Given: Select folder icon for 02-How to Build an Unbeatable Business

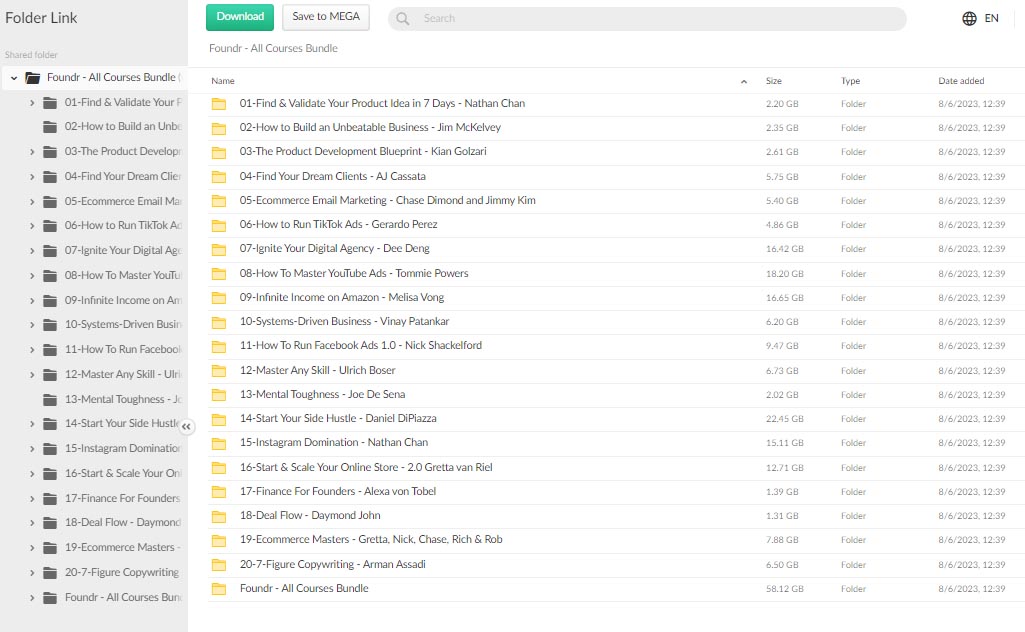Looking at the screenshot, I should 219,128.
